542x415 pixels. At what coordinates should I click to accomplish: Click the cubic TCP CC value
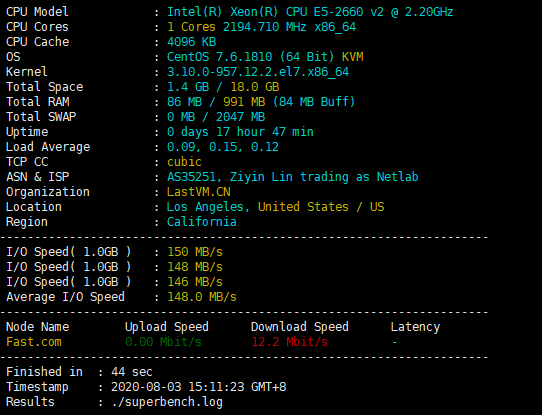(184, 162)
